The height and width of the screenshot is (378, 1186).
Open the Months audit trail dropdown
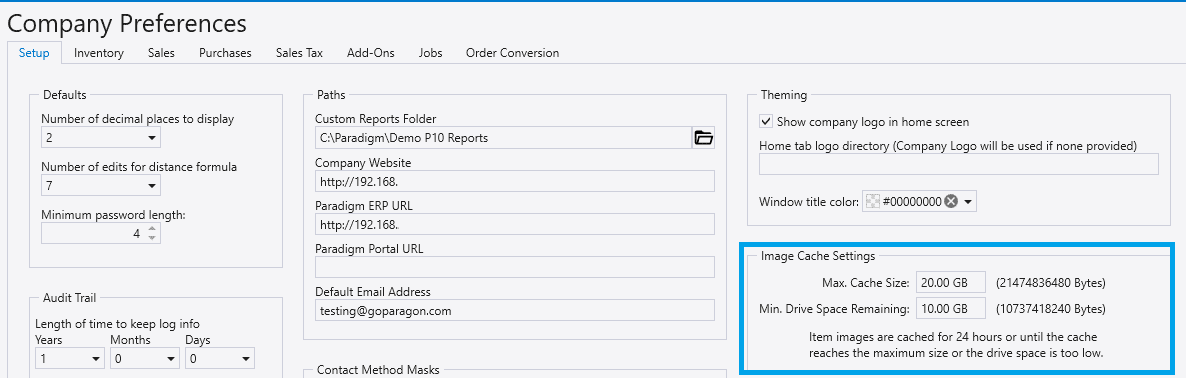click(x=144, y=358)
